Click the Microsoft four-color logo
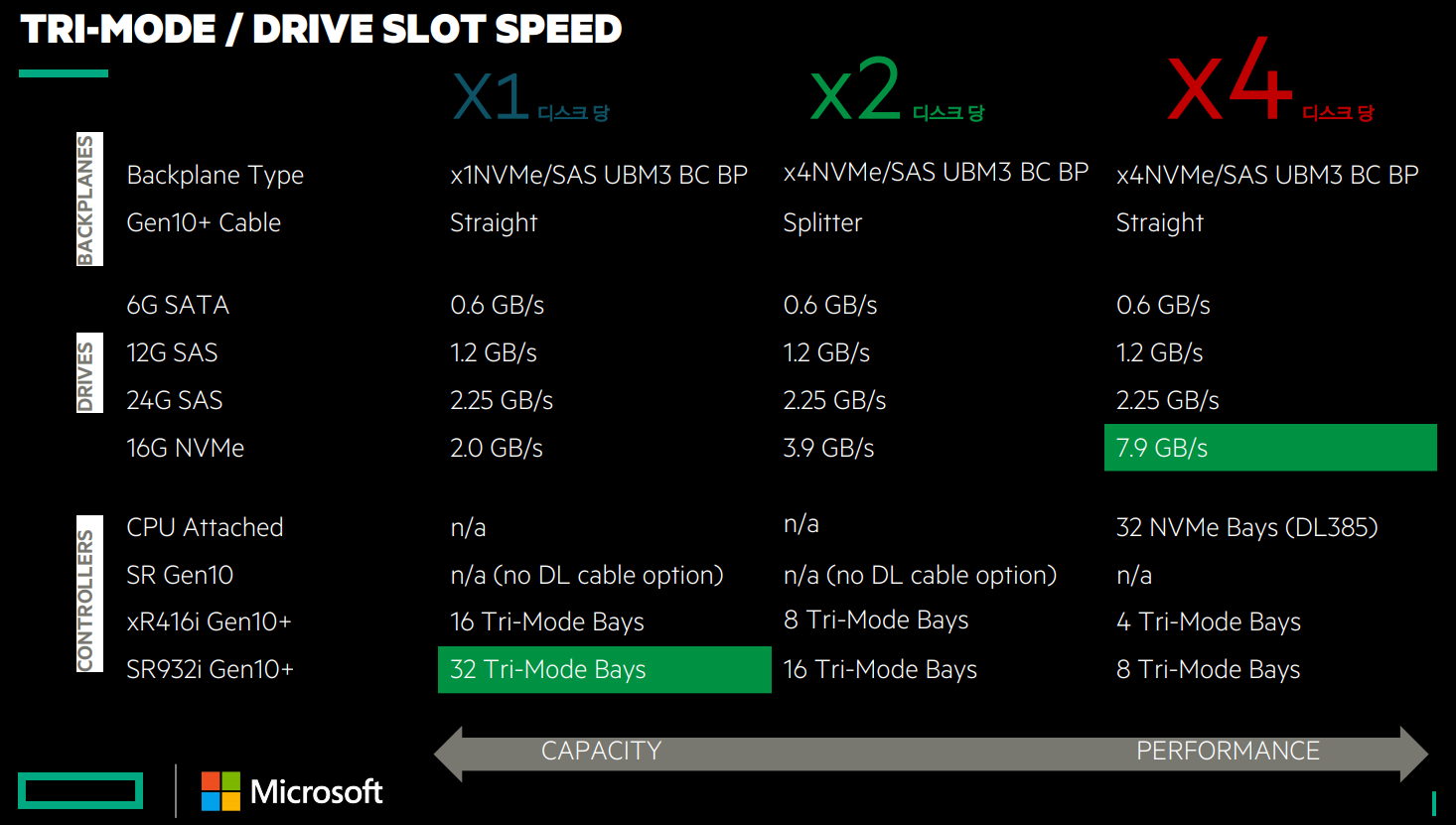 pyautogui.click(x=220, y=791)
